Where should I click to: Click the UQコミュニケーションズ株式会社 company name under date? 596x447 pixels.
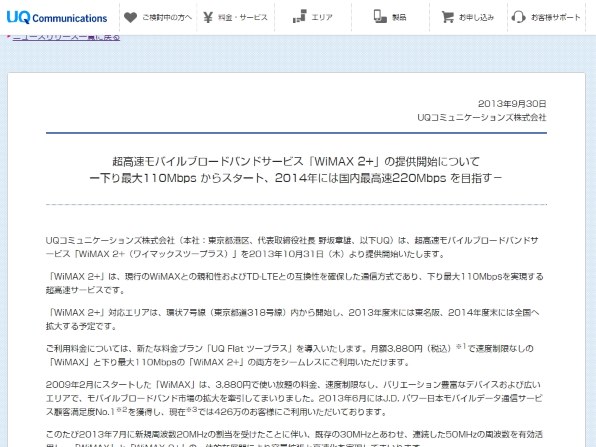click(x=482, y=117)
